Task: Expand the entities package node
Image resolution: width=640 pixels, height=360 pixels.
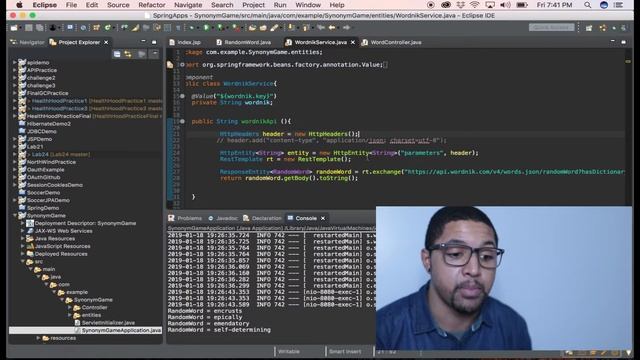Action: pos(69,315)
